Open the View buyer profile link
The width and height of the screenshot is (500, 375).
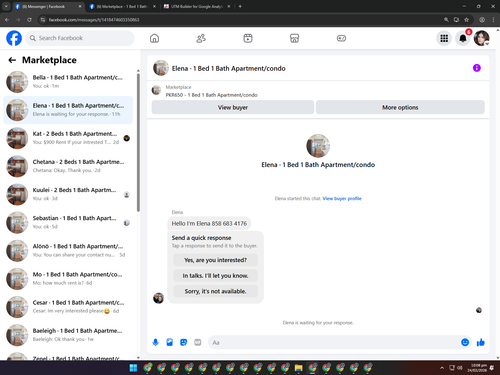[342, 199]
